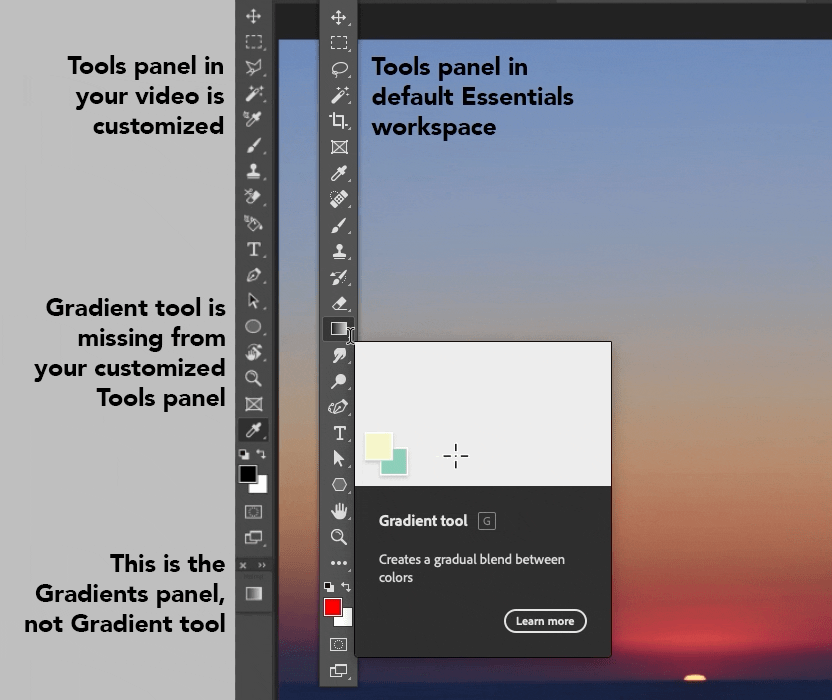Select the History Brush tool
832x700 pixels.
(339, 277)
